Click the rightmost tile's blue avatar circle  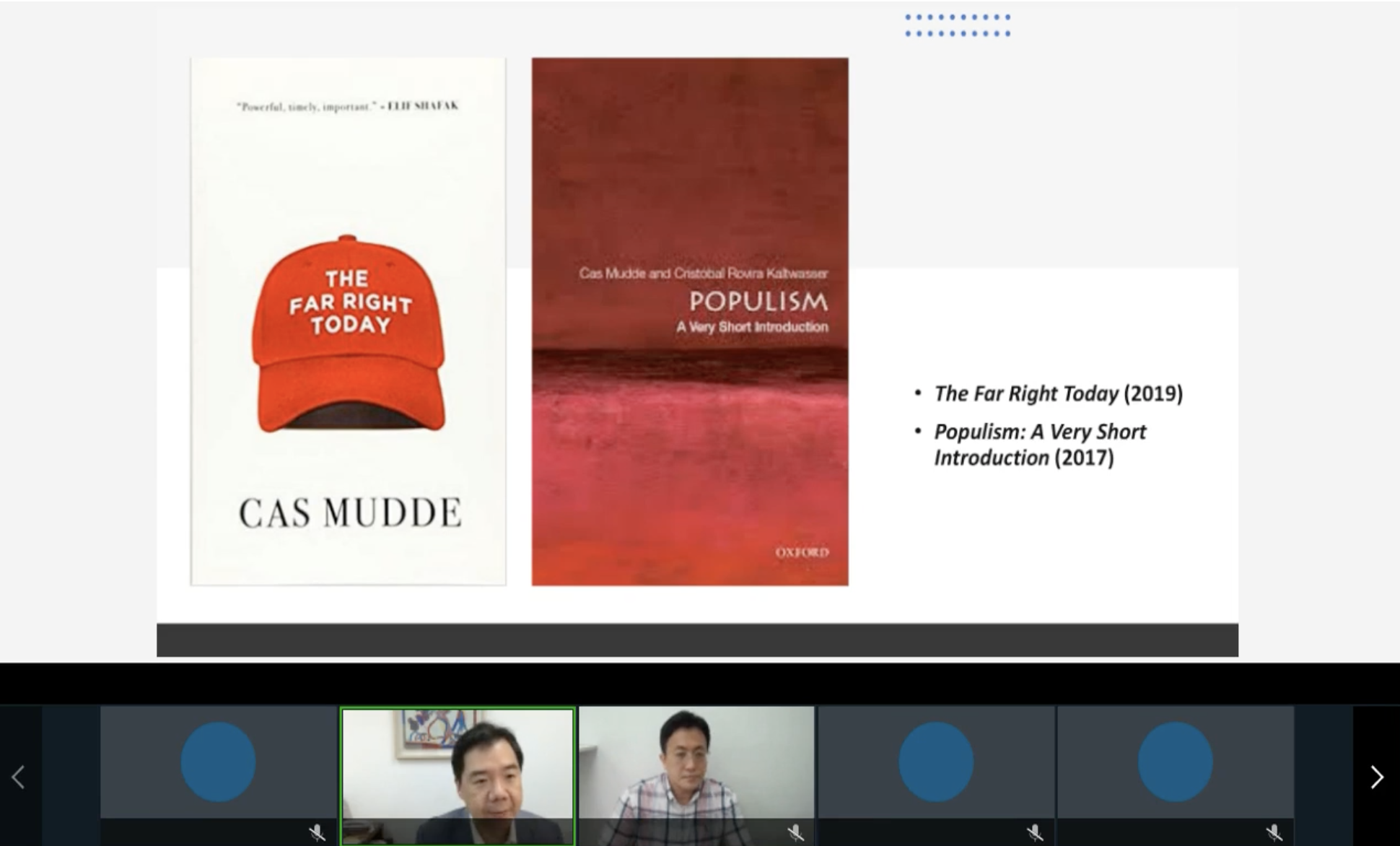coord(1175,762)
